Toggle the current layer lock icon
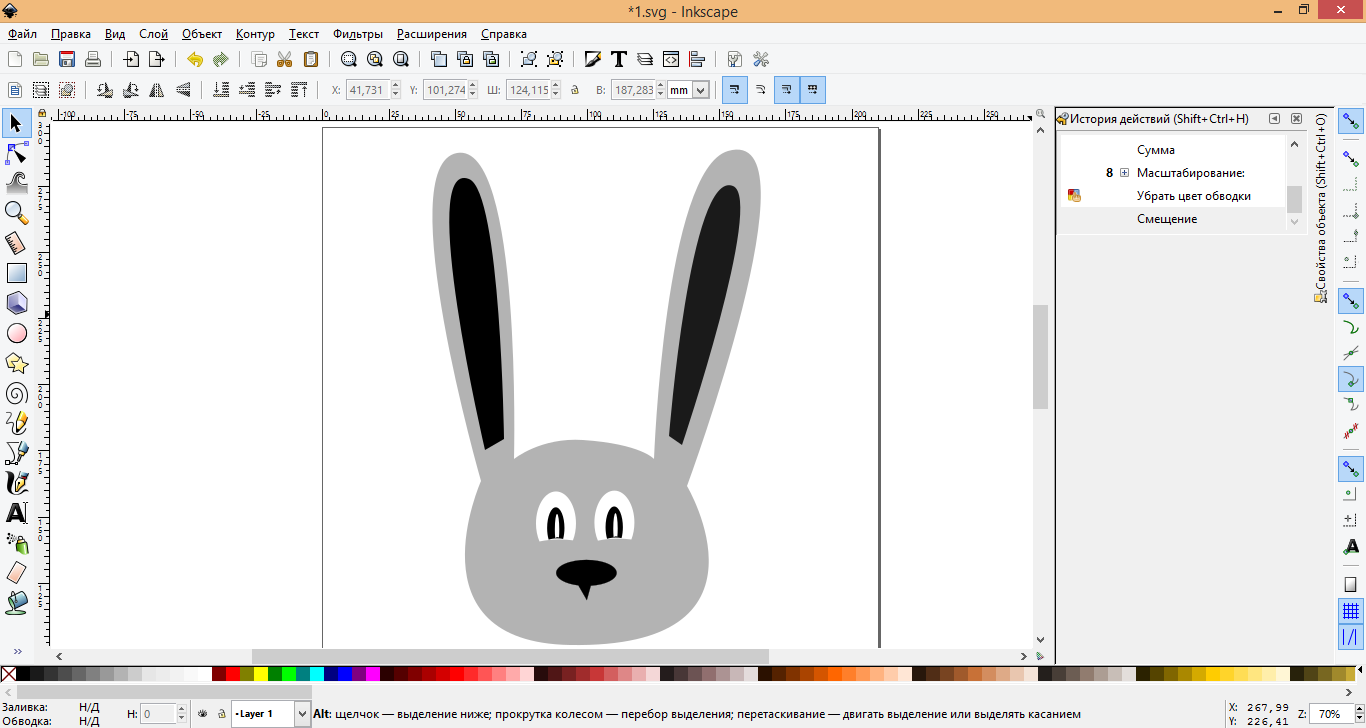 (220, 714)
